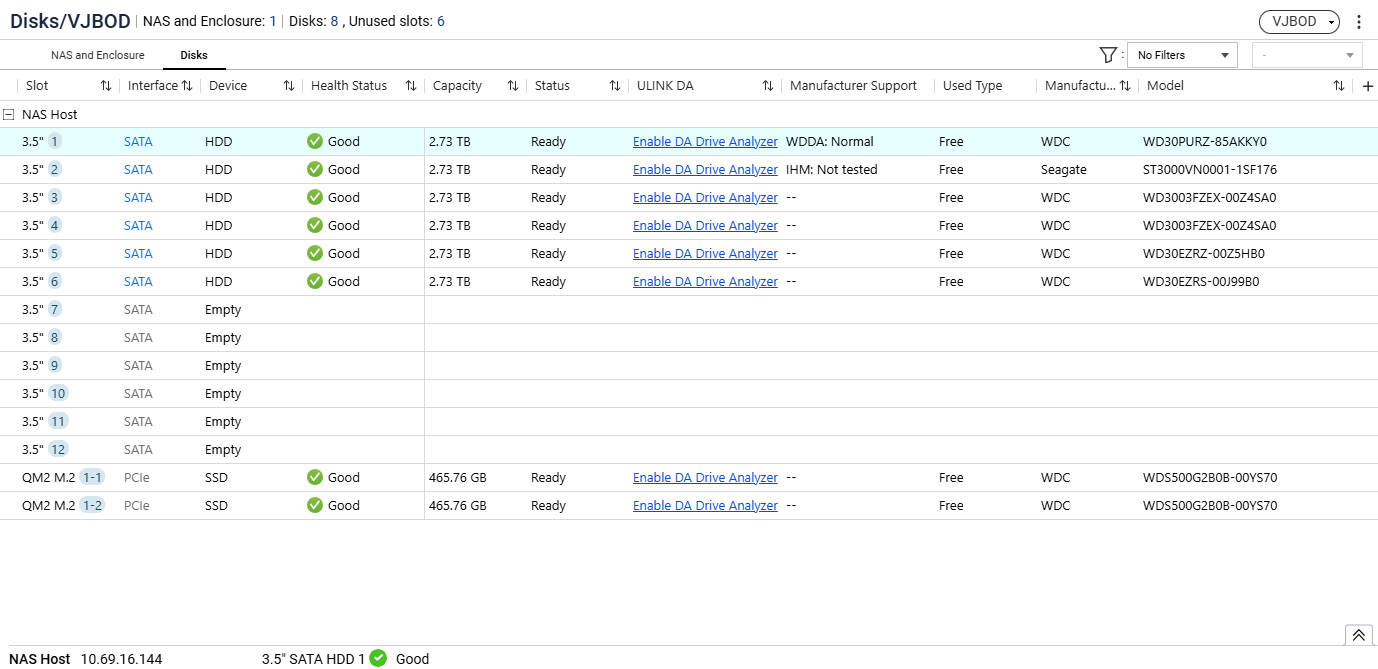The height and width of the screenshot is (669, 1378).
Task: Sort by Model column arrows
Action: coord(1339,86)
